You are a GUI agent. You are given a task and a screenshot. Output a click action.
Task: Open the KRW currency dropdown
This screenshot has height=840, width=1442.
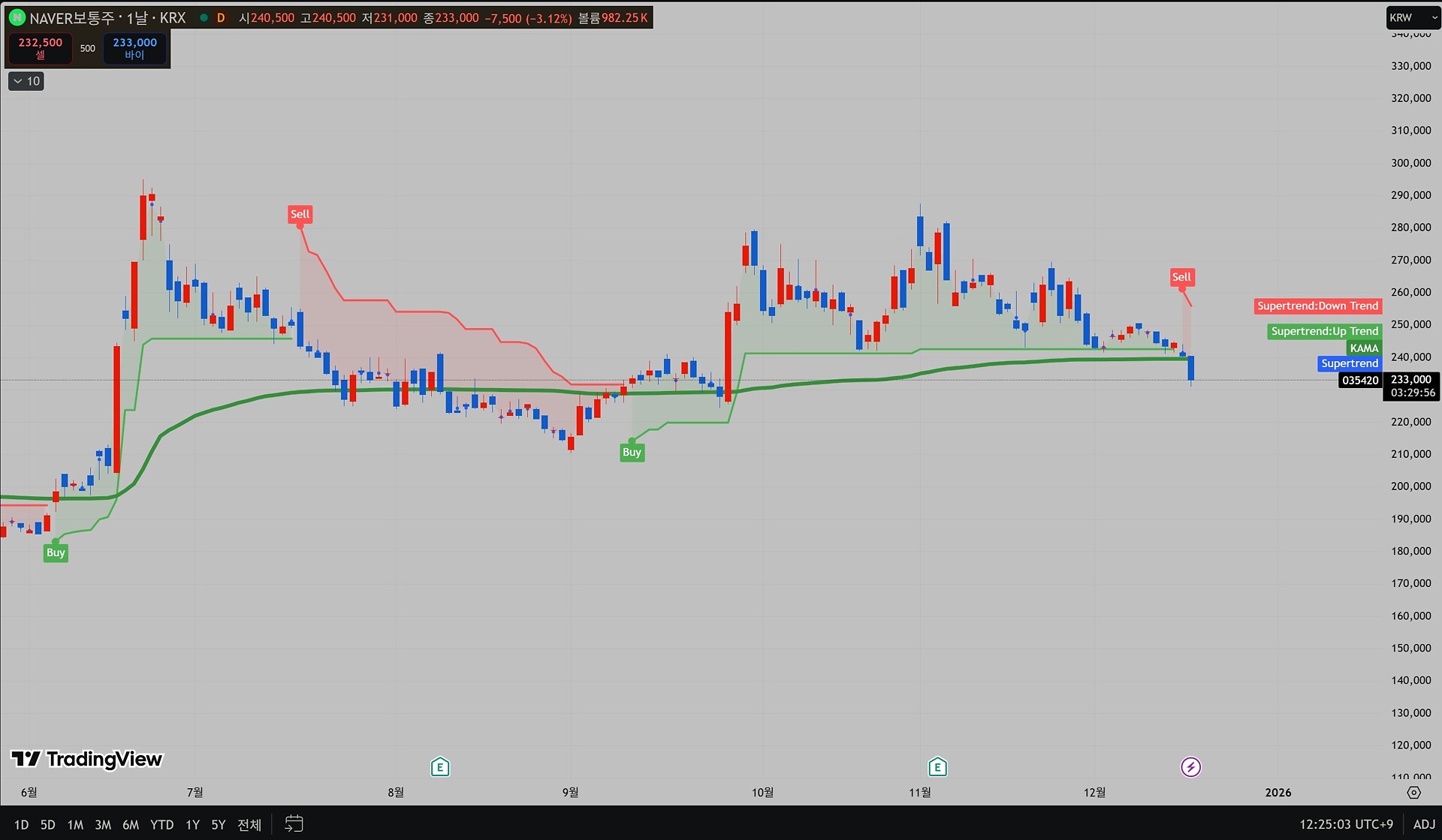(1413, 17)
